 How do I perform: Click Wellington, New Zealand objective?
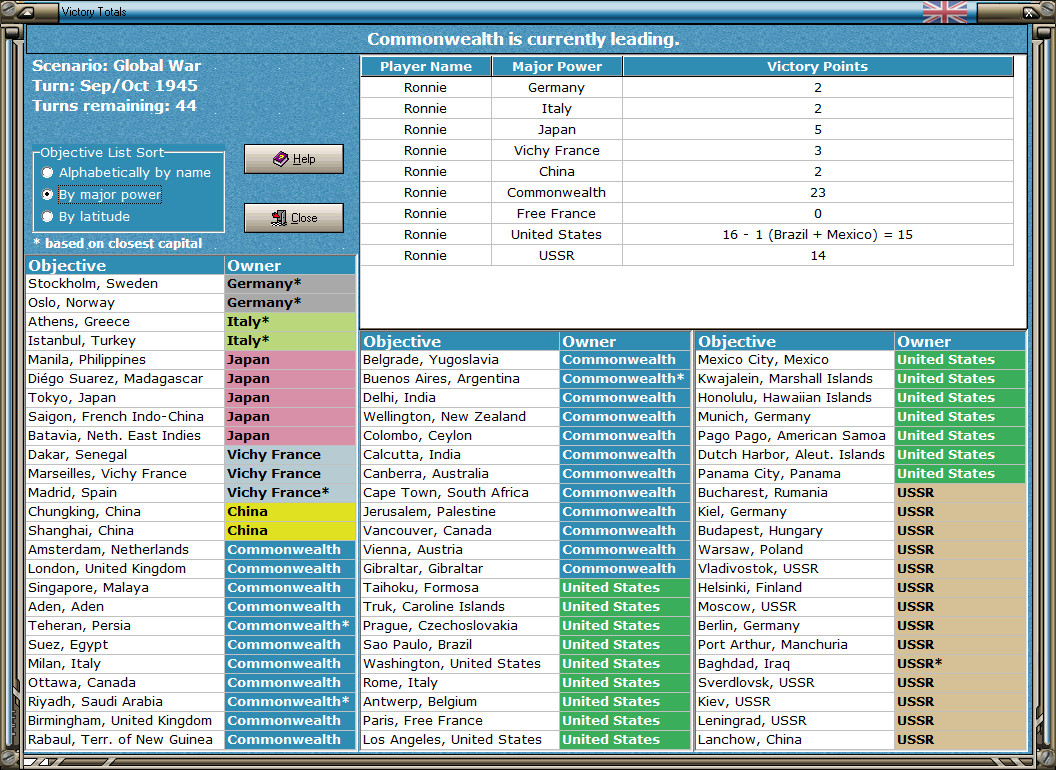pos(460,416)
